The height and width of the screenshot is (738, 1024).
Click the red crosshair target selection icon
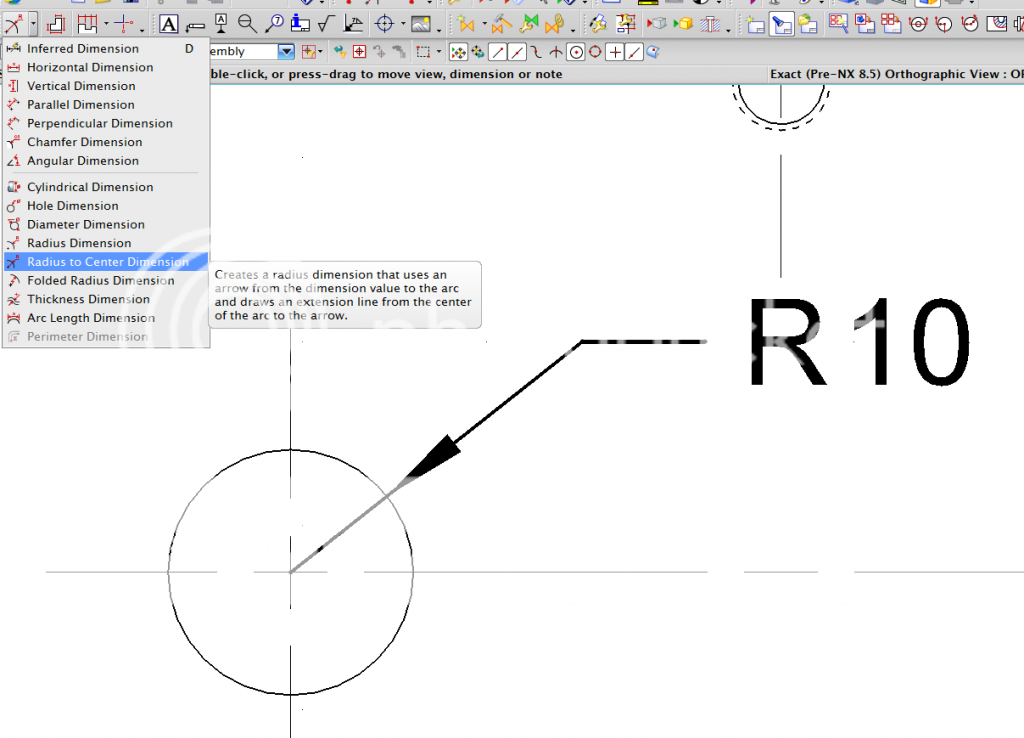(359, 52)
